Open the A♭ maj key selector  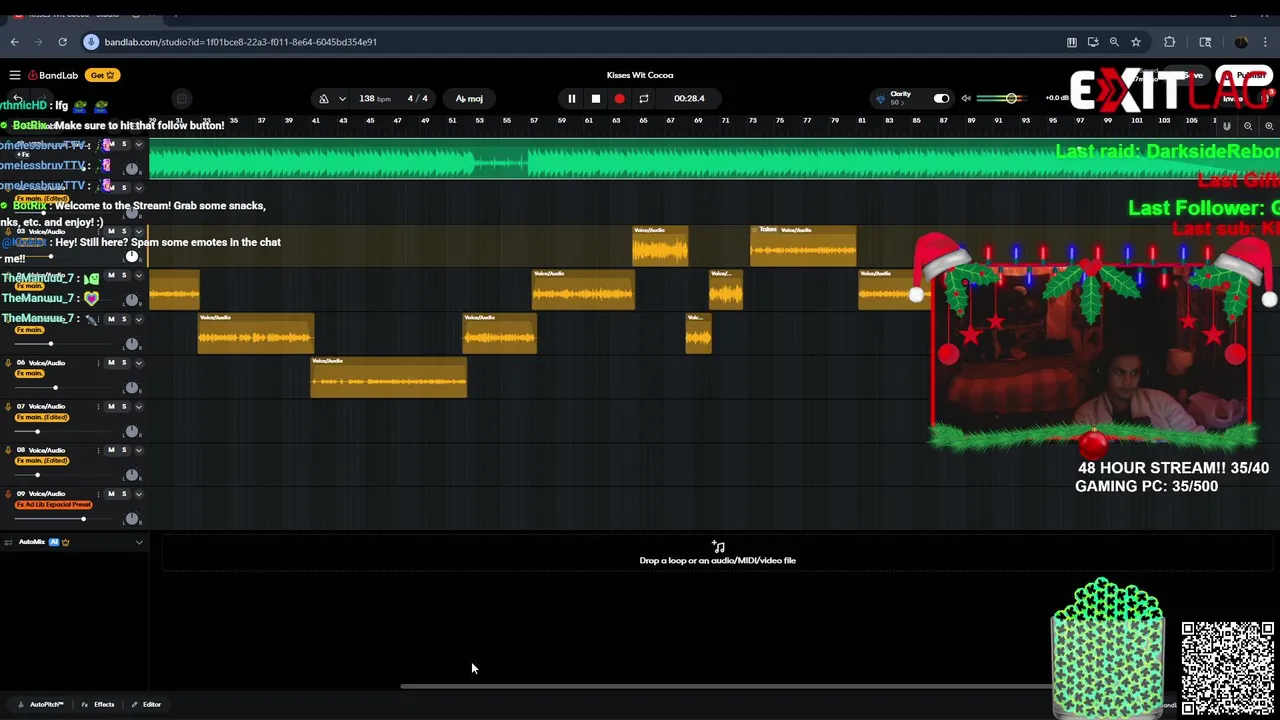pyautogui.click(x=469, y=98)
